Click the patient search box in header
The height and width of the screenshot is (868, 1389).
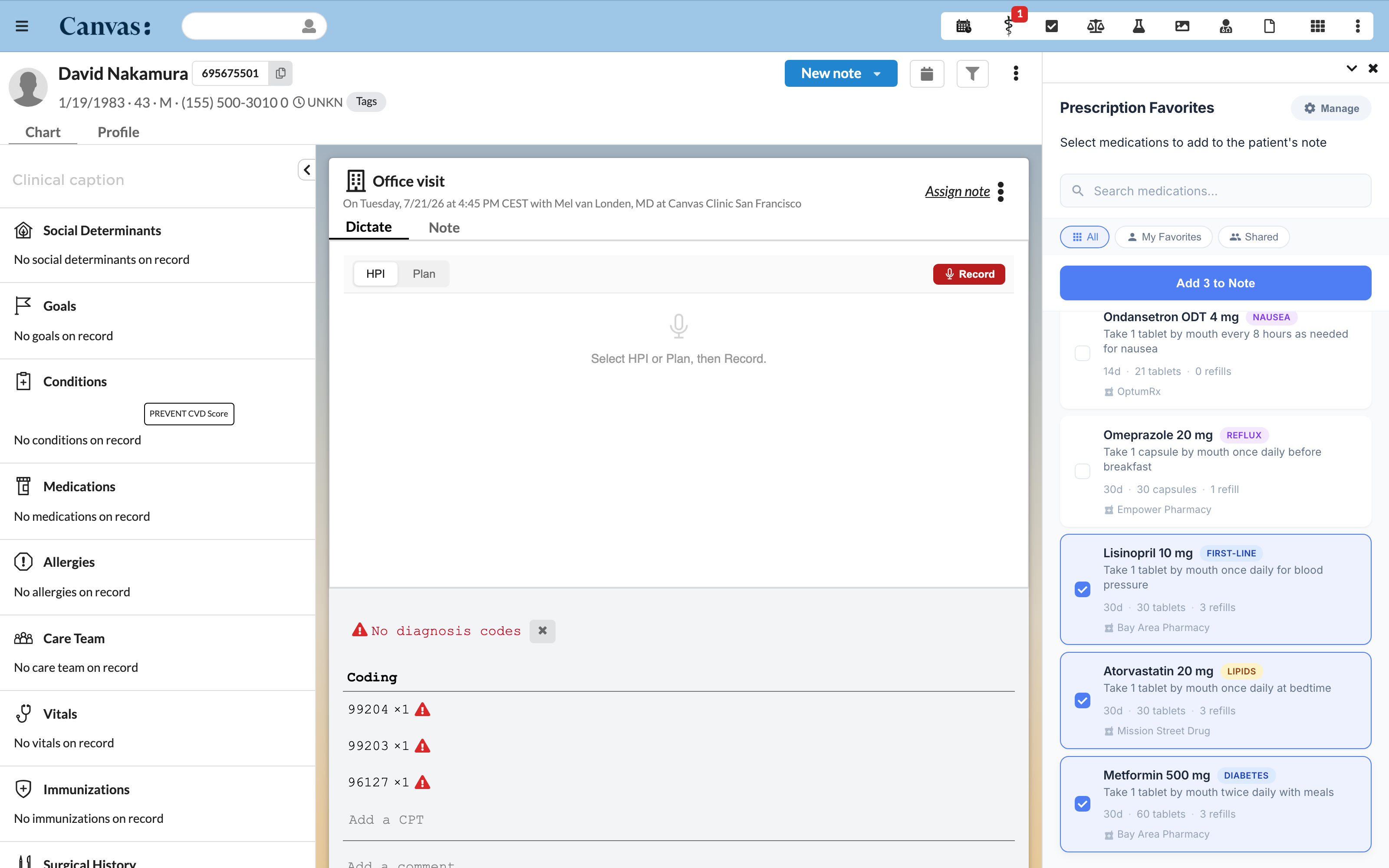pyautogui.click(x=254, y=26)
